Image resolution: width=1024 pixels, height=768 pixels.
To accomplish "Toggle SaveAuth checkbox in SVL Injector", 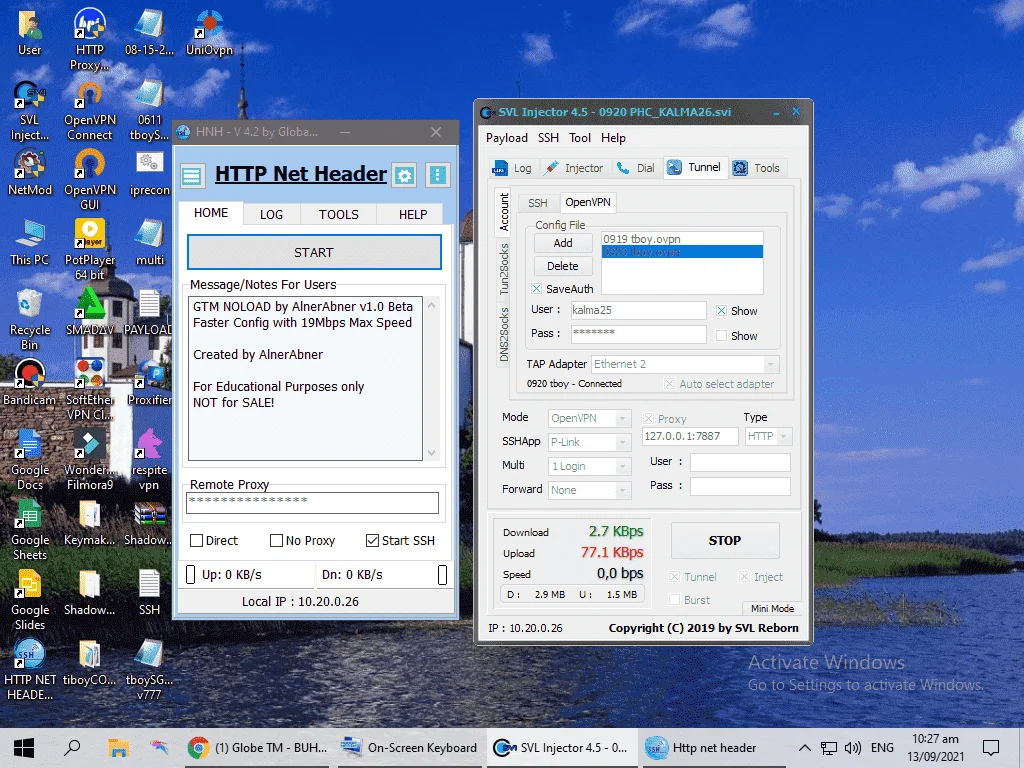I will pos(537,289).
